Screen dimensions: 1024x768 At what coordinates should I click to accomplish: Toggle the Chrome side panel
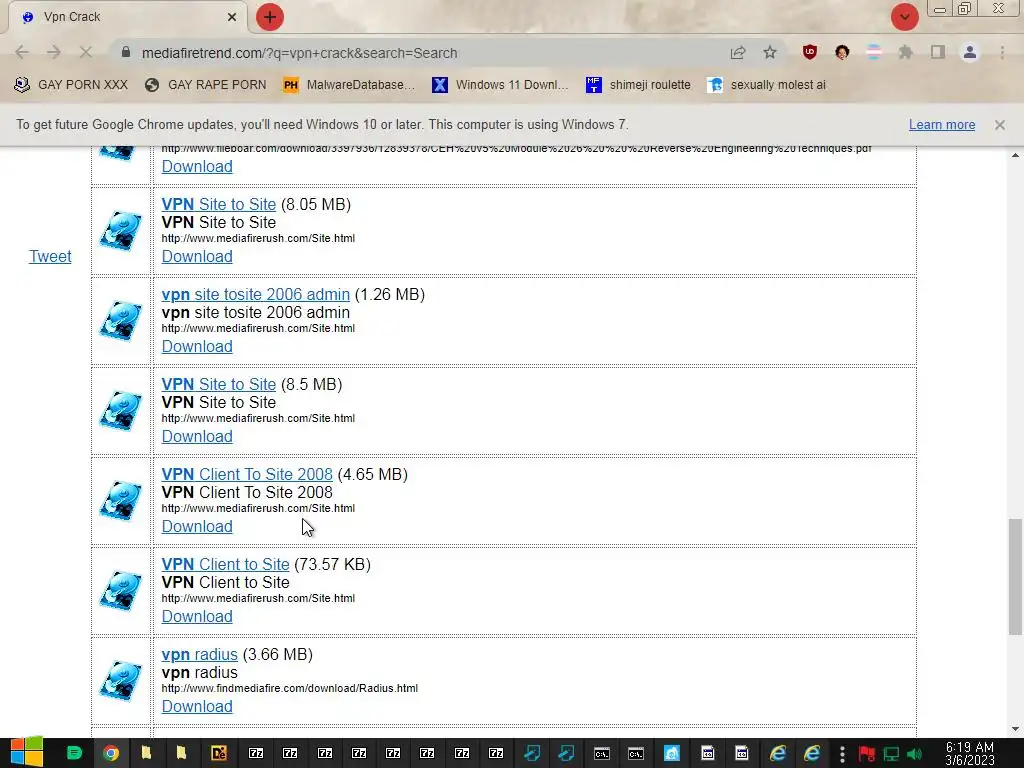(938, 53)
